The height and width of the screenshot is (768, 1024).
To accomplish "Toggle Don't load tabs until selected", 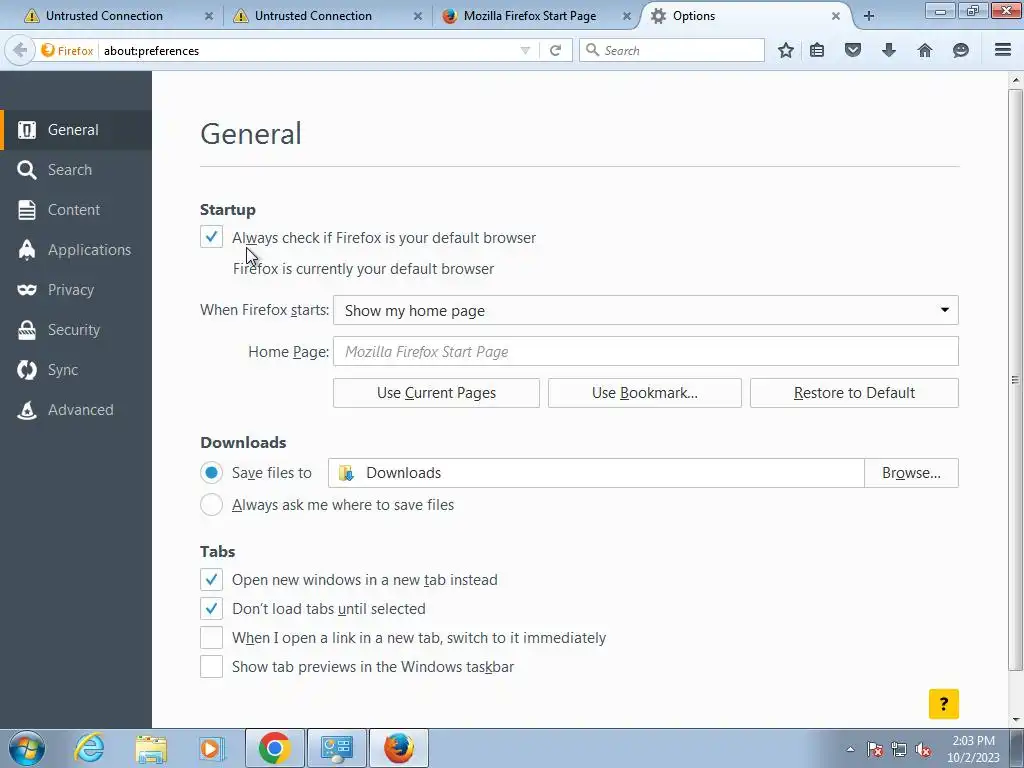I will (211, 608).
